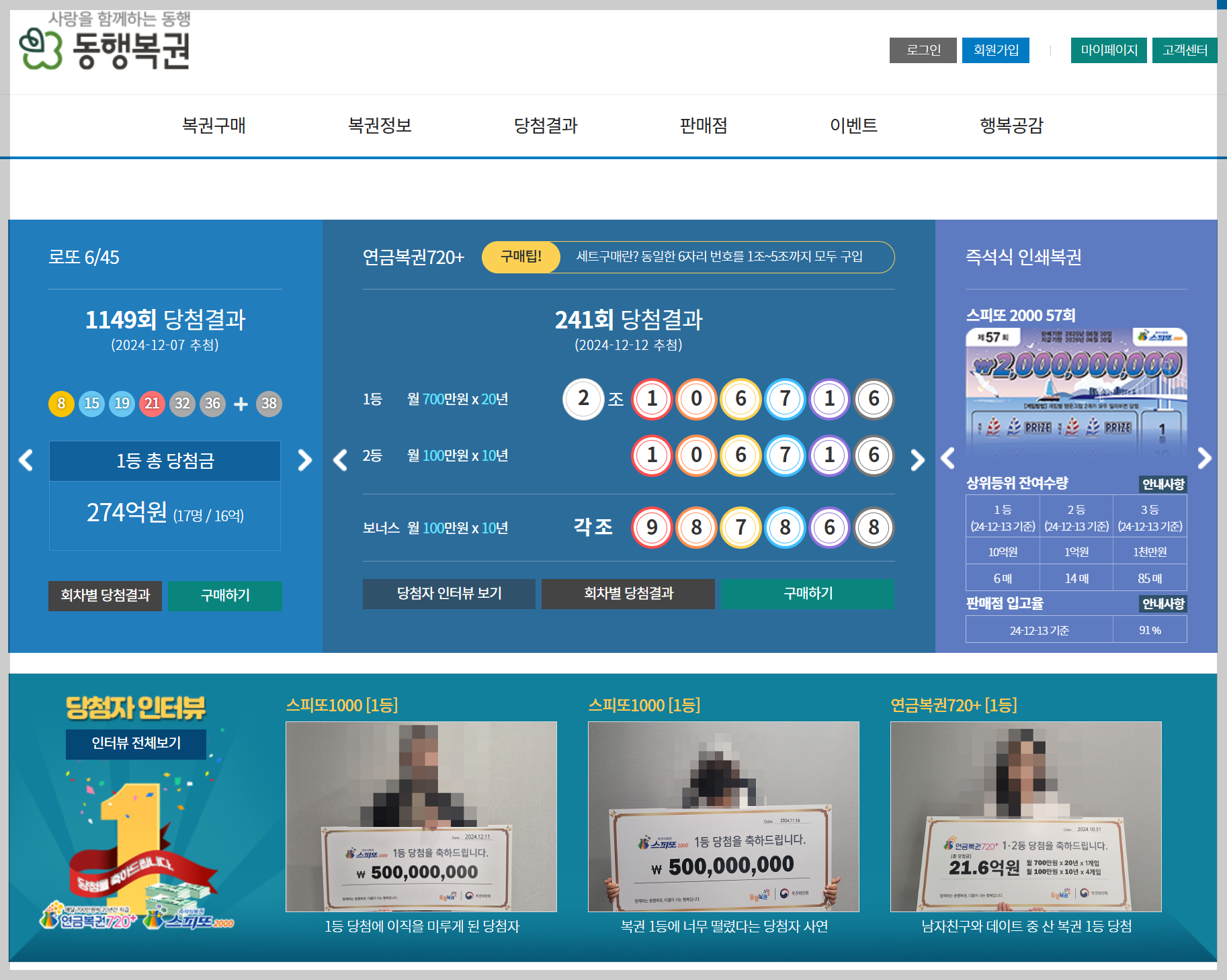Open the 이직을 미루게 된 당첨자 photo
The image size is (1227, 980).
pyautogui.click(x=421, y=817)
